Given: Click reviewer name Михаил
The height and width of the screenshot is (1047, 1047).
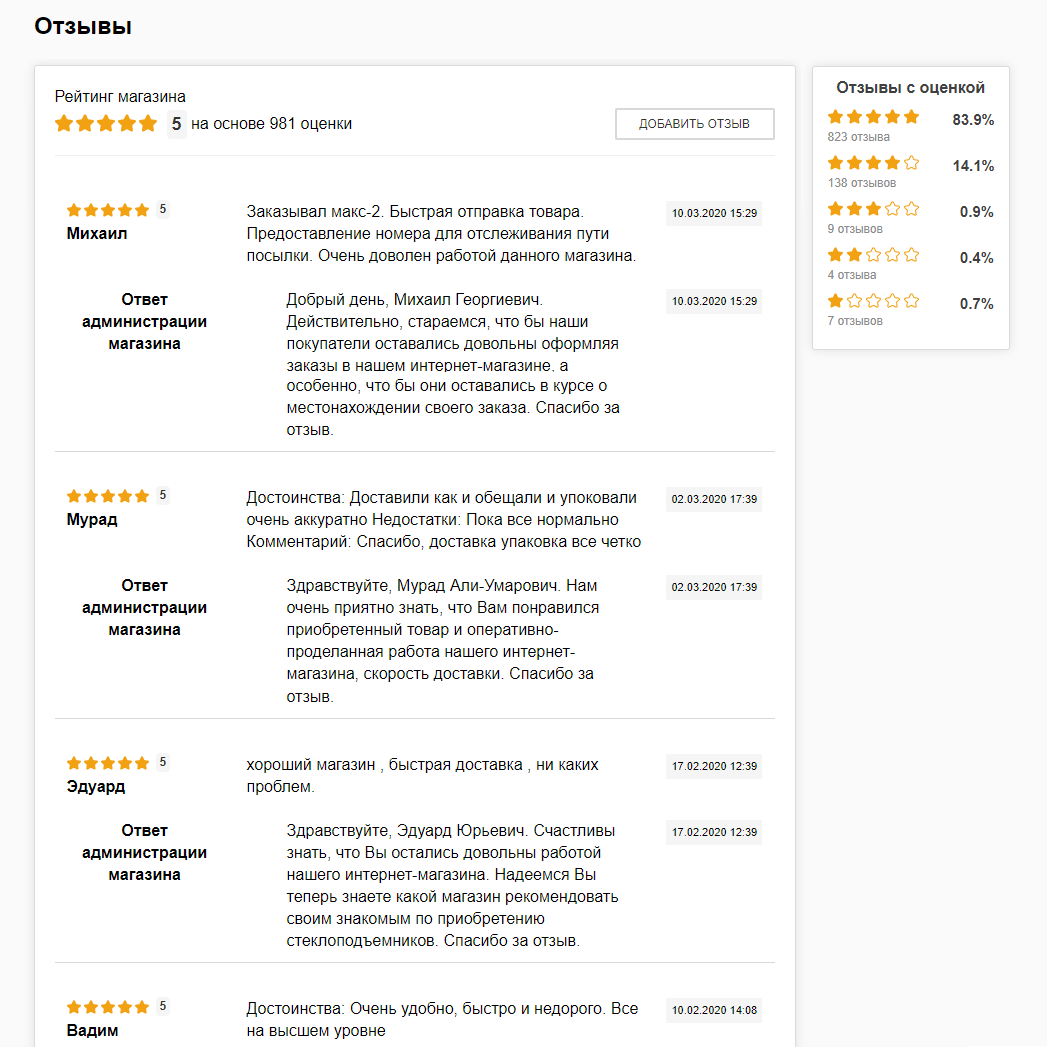Looking at the screenshot, I should tap(97, 234).
